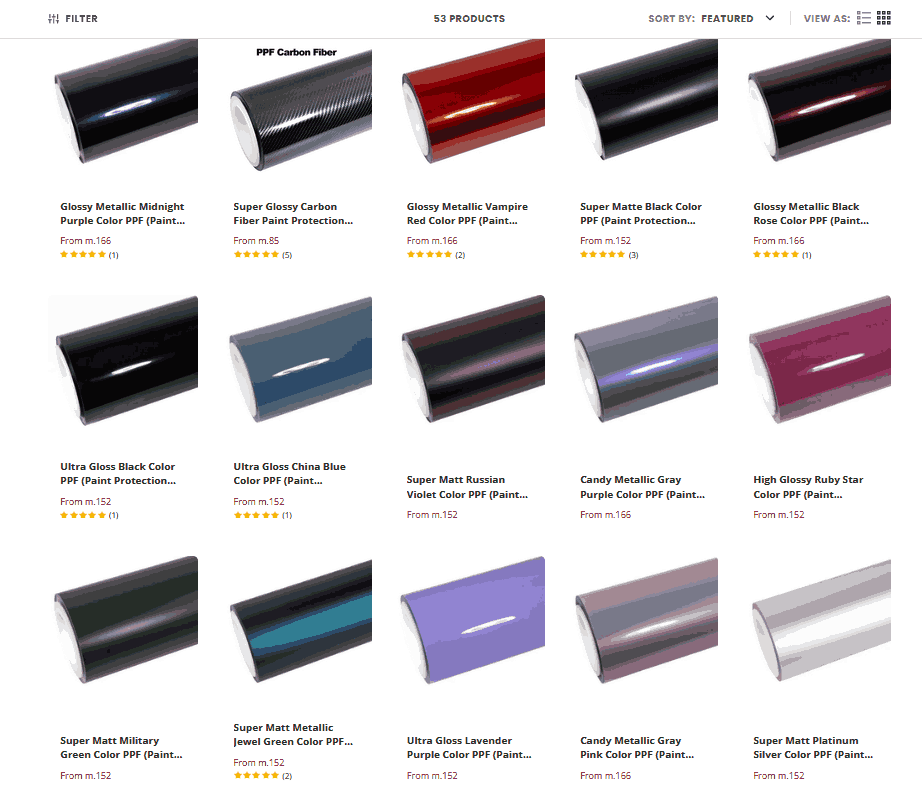Open Super Matt Russian Violet product title
Image resolution: width=922 pixels, height=796 pixels.
point(467,487)
